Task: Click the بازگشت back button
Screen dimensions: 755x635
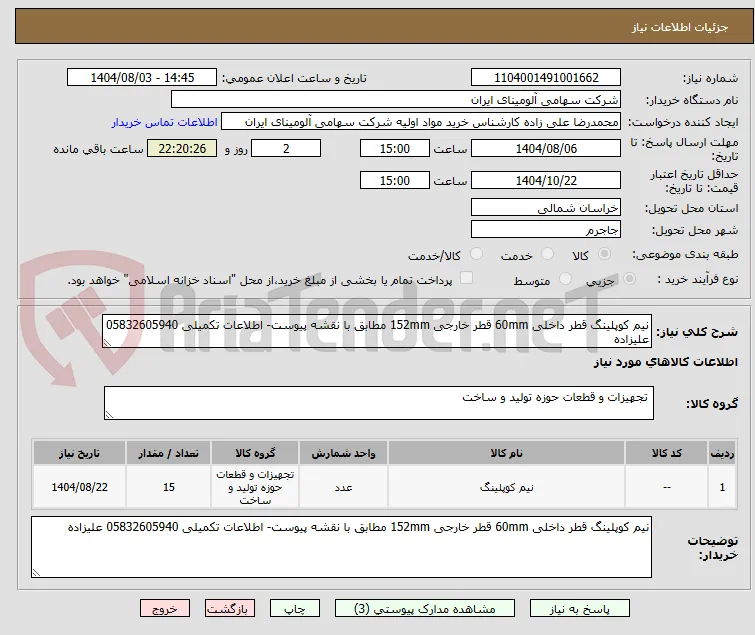Action: (x=230, y=609)
